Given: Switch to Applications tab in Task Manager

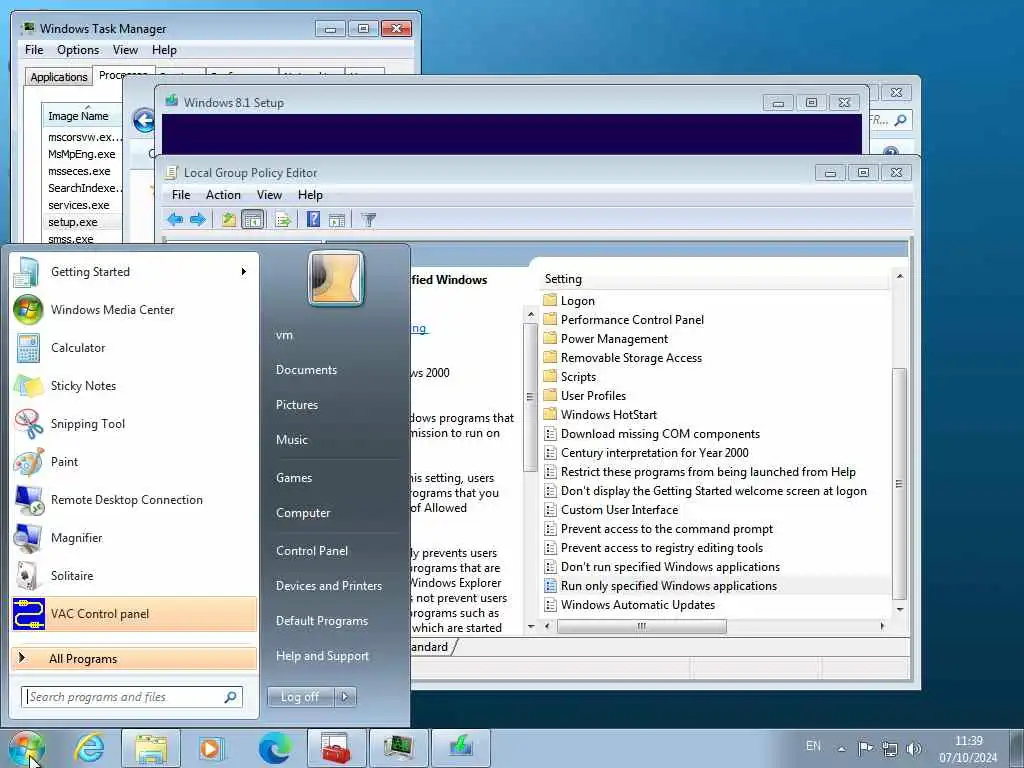Looking at the screenshot, I should 59,76.
